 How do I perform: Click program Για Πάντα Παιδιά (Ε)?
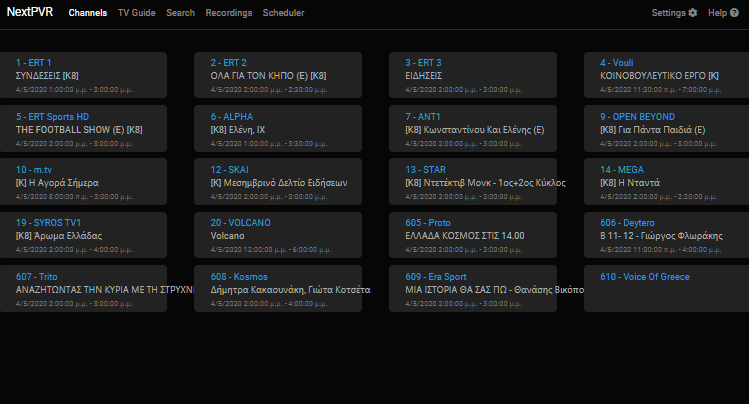point(662,129)
